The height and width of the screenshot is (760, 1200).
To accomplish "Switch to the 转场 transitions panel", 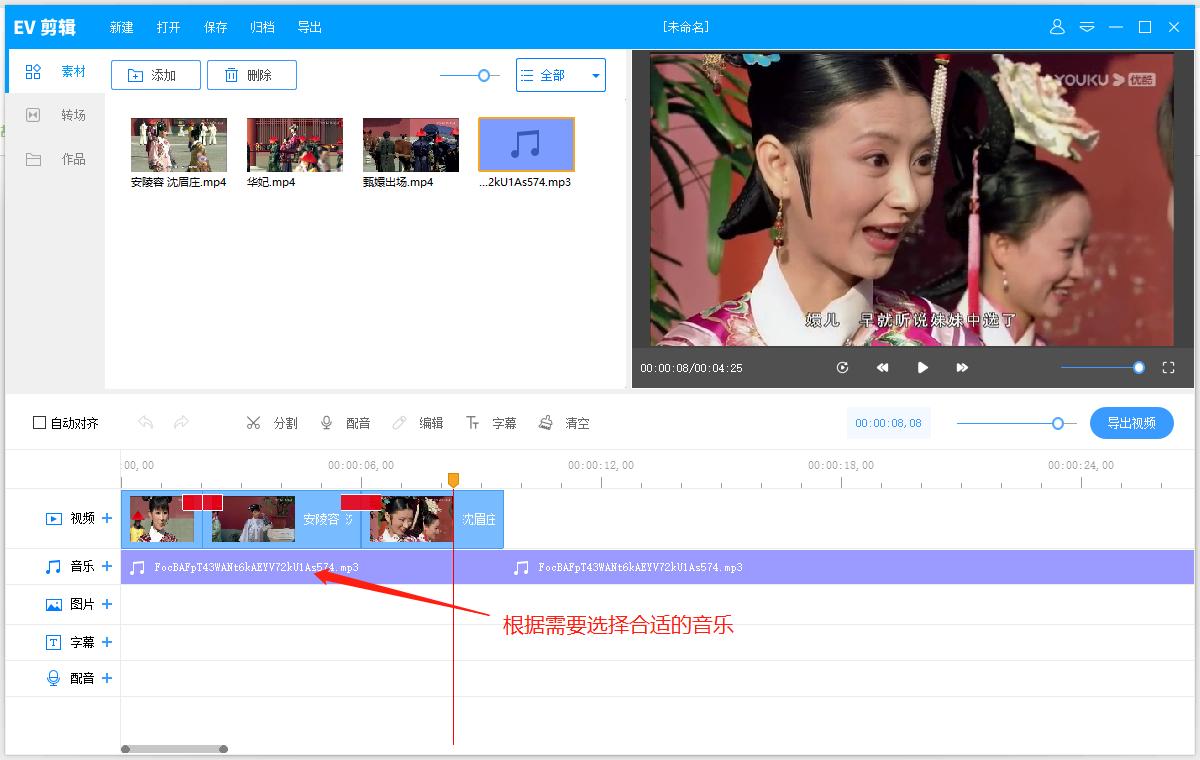I will tap(55, 115).
